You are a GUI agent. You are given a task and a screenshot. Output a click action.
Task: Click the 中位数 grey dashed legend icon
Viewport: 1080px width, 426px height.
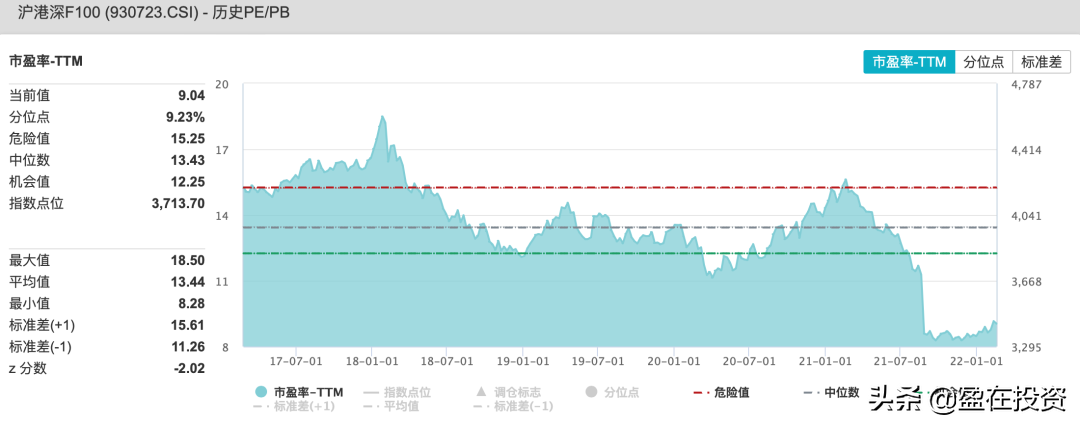pyautogui.click(x=811, y=392)
